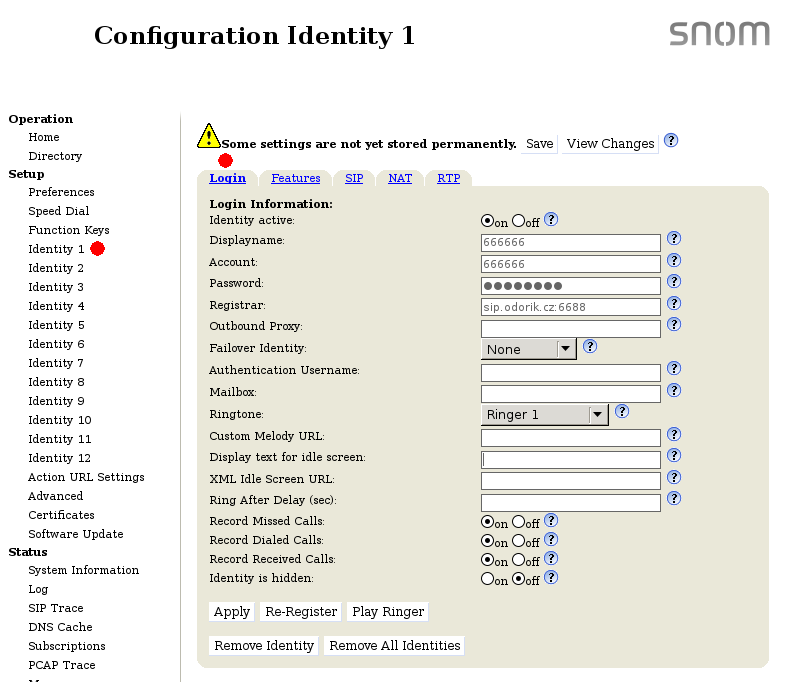Switch to the RTP tab

coord(448,178)
